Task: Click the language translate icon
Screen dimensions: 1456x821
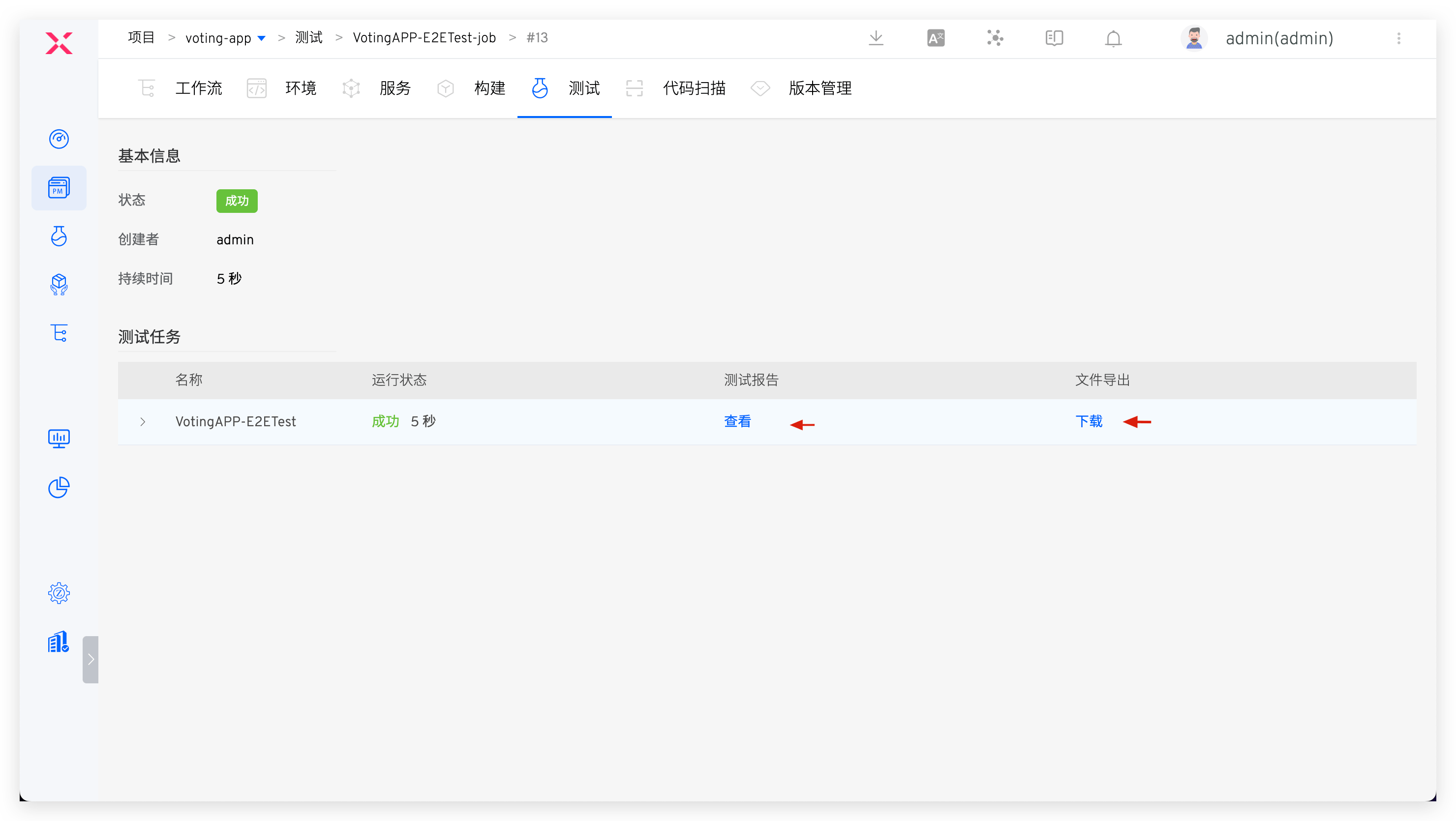Action: 936,38
